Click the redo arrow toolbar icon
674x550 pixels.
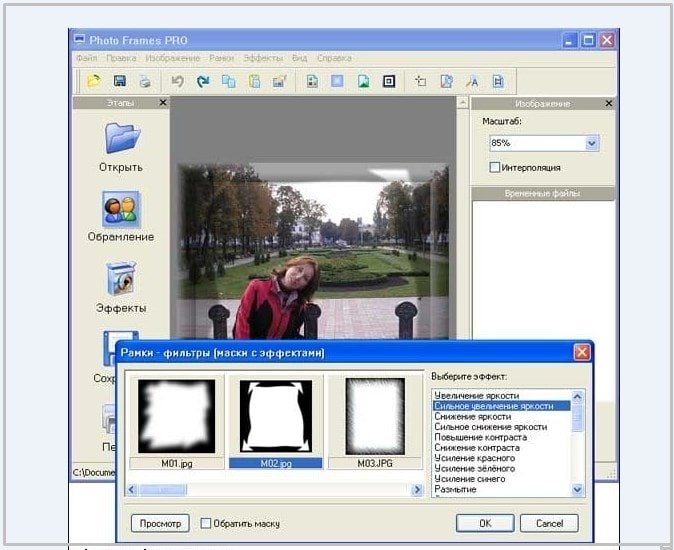(x=204, y=81)
